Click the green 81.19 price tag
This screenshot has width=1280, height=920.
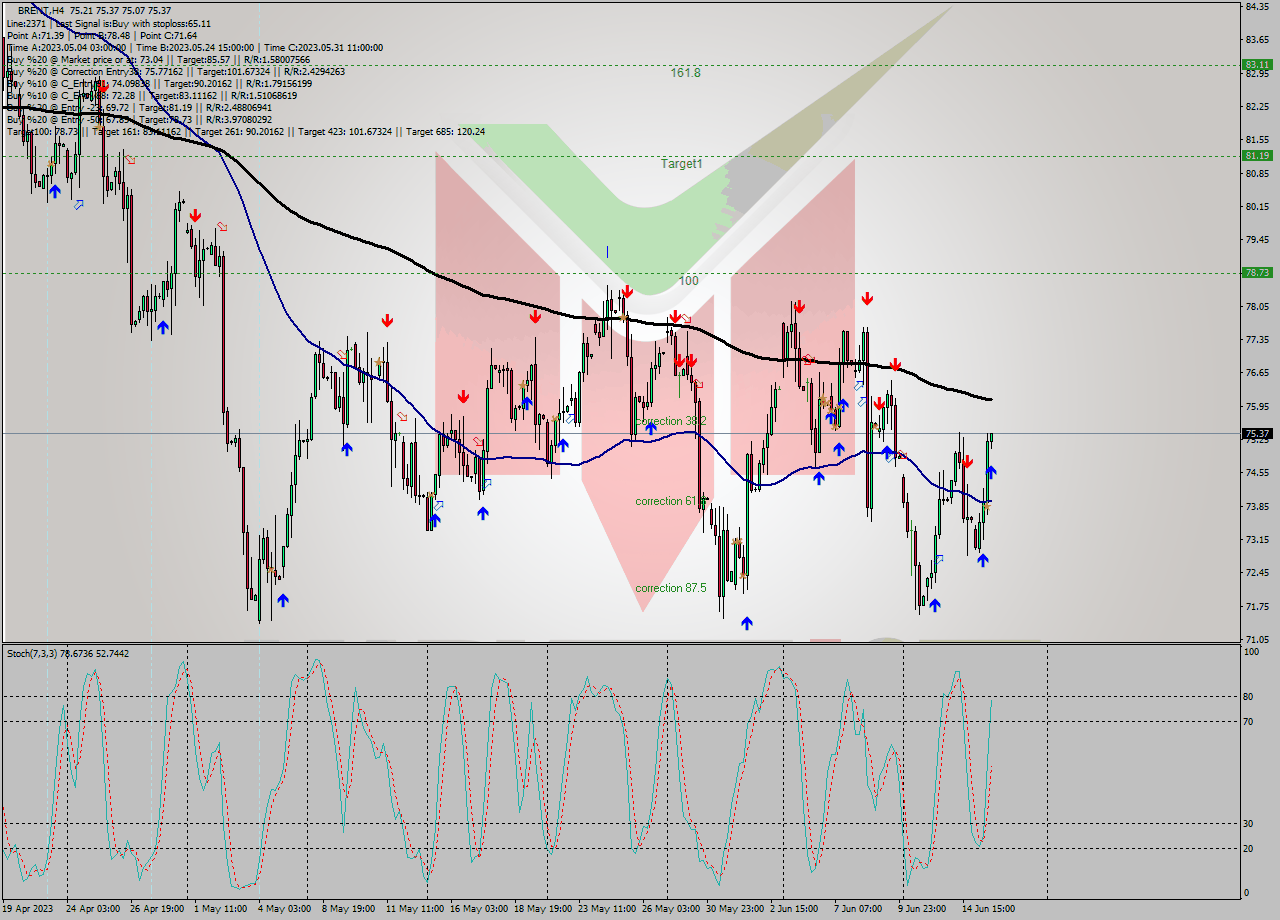[x=1257, y=155]
